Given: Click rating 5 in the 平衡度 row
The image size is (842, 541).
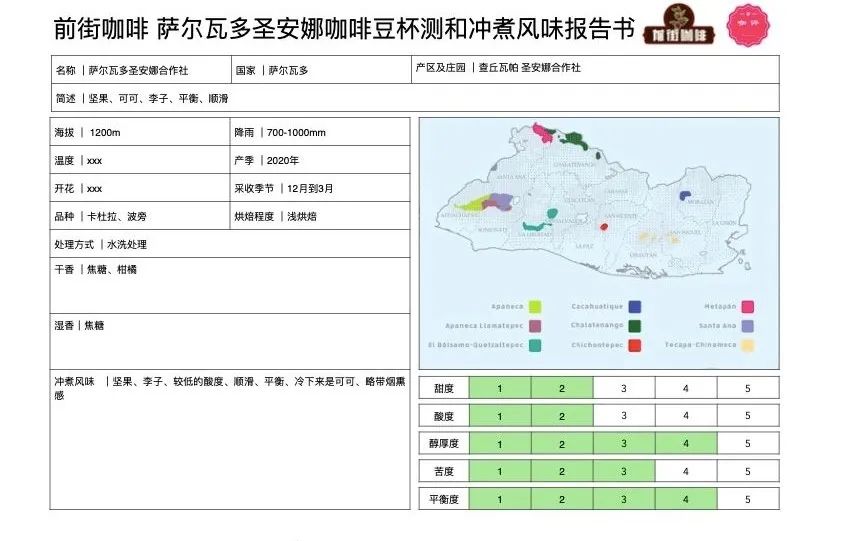Looking at the screenshot, I should pyautogui.click(x=747, y=499).
